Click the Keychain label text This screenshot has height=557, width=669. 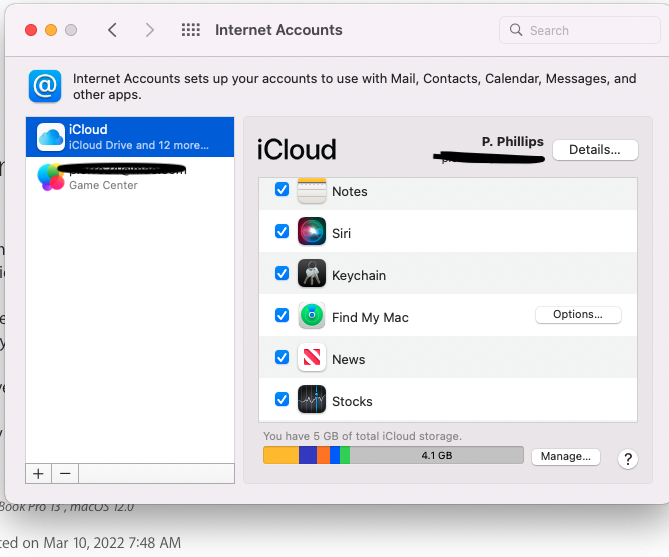click(x=359, y=276)
